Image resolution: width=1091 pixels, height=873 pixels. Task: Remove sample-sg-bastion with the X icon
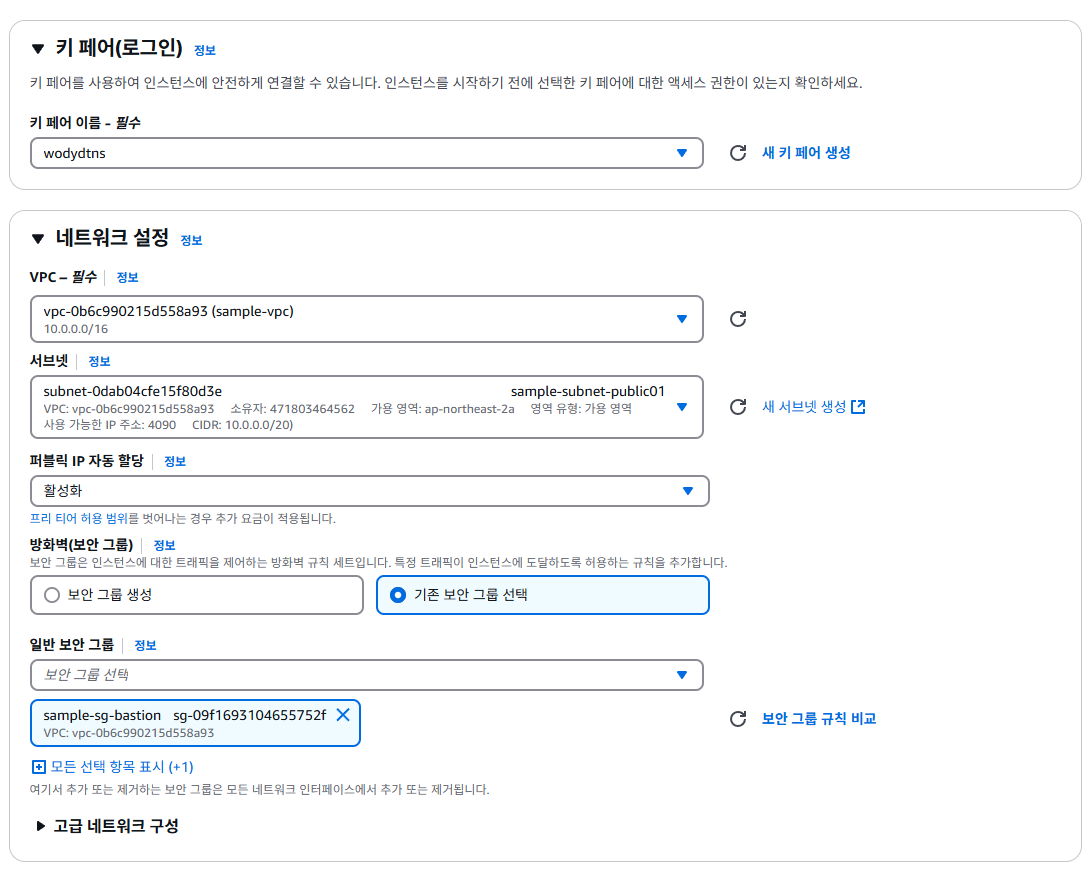pos(343,714)
